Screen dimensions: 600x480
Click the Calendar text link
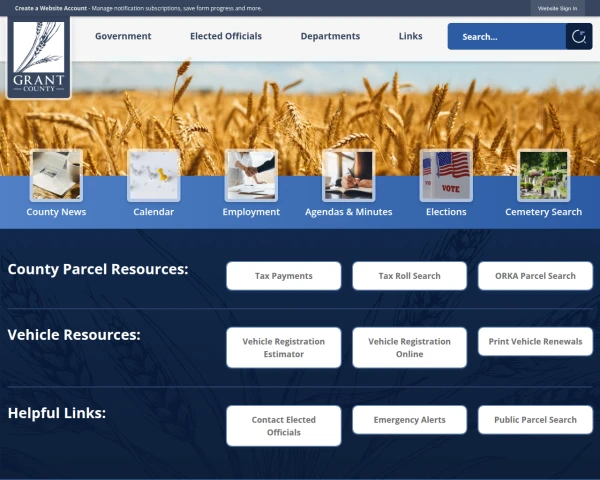(x=153, y=212)
